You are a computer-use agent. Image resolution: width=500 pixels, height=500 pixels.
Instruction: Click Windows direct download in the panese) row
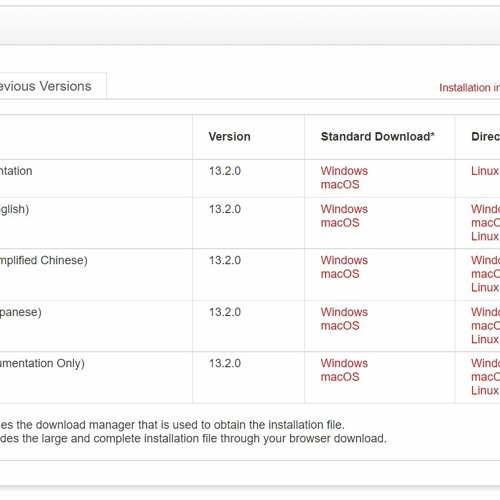point(485,312)
